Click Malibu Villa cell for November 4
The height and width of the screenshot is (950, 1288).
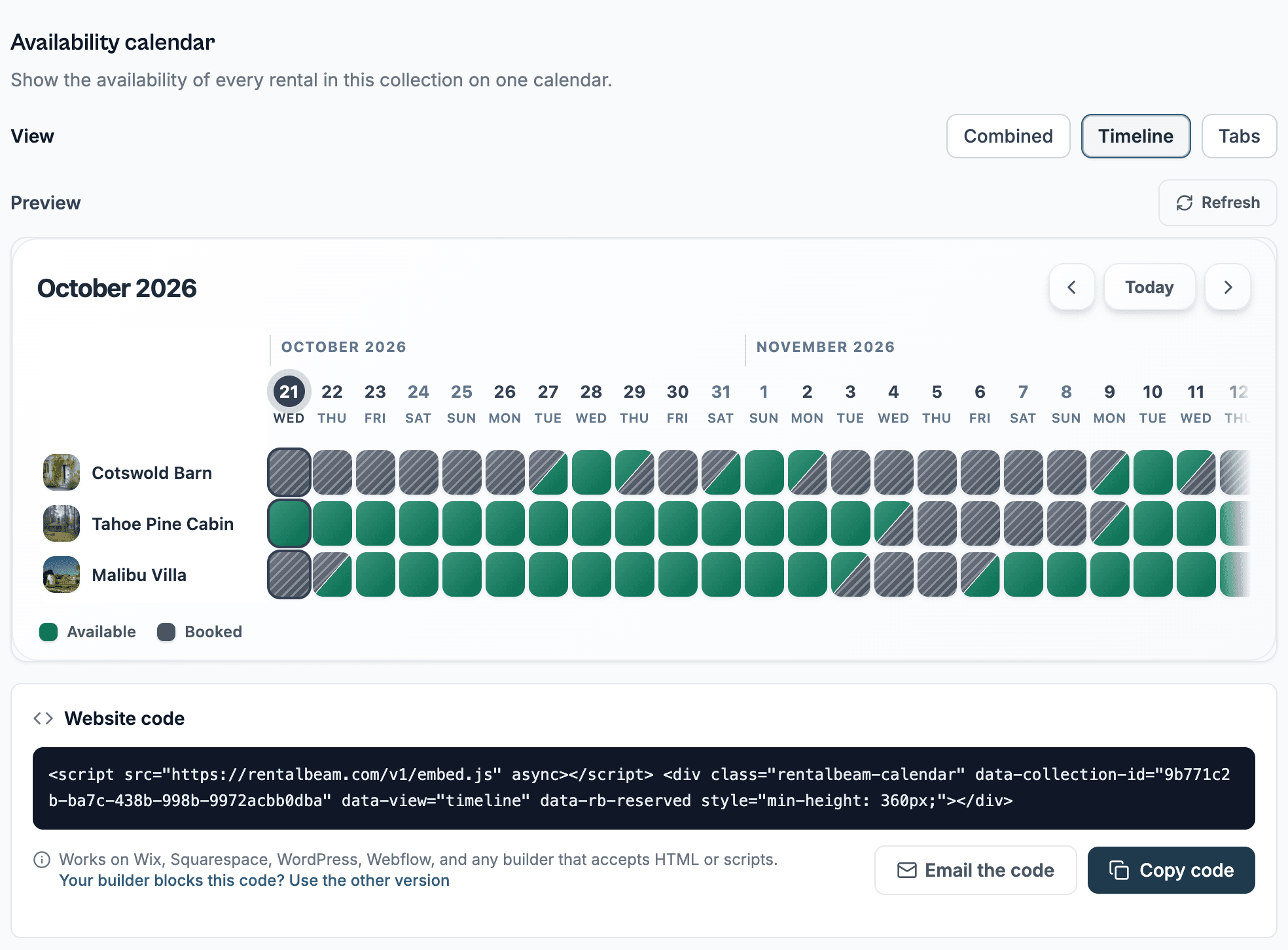pos(893,574)
